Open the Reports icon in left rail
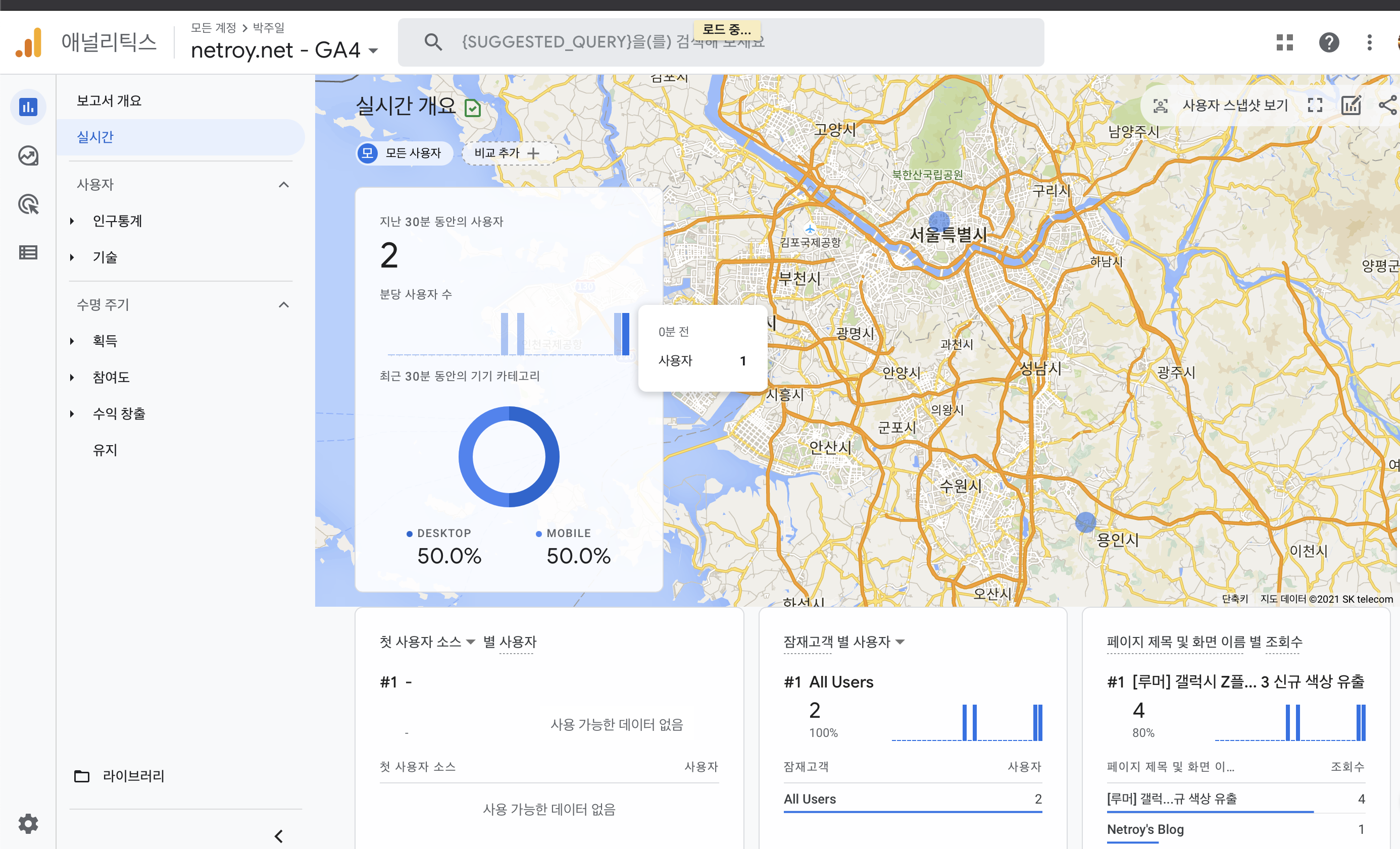The image size is (1400, 849). 28,107
